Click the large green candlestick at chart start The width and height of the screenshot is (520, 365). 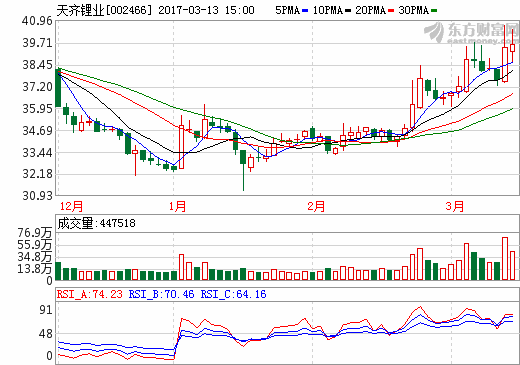[58, 87]
